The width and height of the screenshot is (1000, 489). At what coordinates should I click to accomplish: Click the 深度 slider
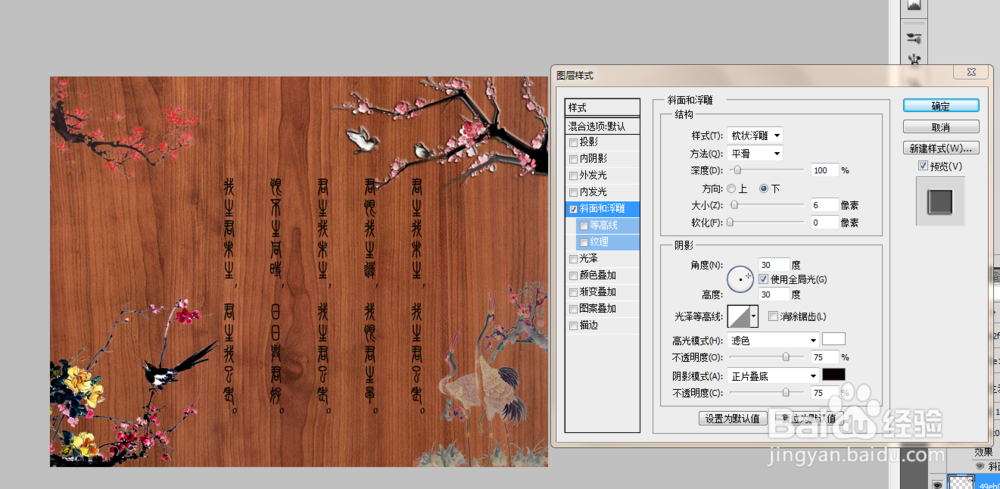click(x=767, y=170)
